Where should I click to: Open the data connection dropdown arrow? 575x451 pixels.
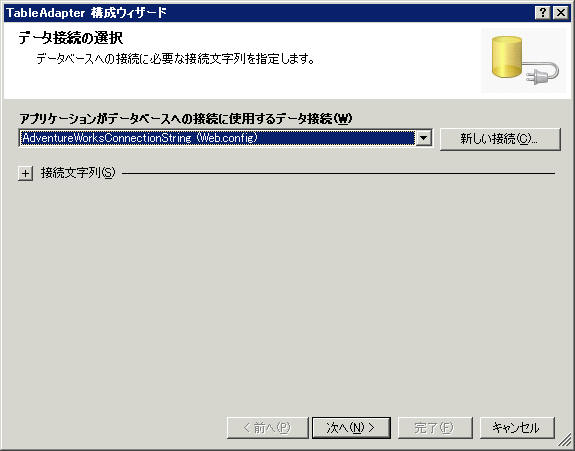[424, 138]
